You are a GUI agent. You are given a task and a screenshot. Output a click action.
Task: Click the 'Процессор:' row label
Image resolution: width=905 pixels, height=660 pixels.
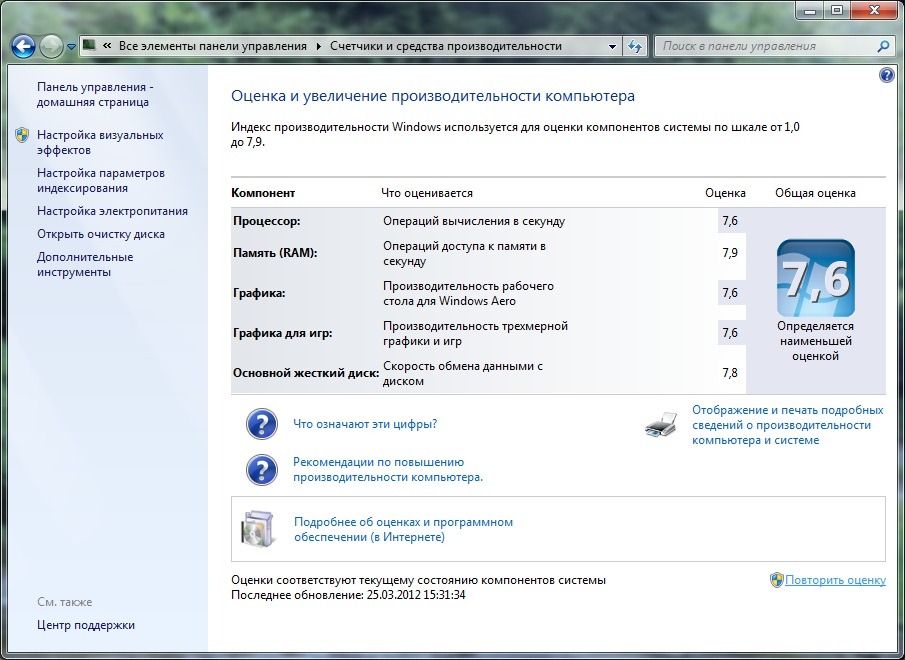point(267,221)
